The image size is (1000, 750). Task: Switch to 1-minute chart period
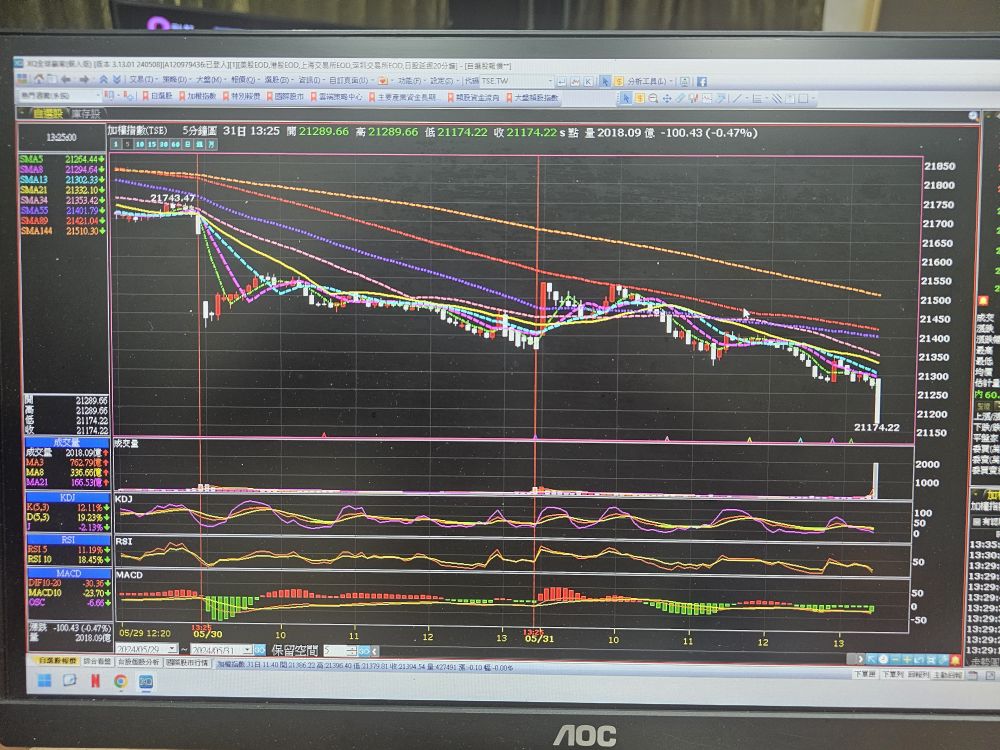(116, 144)
